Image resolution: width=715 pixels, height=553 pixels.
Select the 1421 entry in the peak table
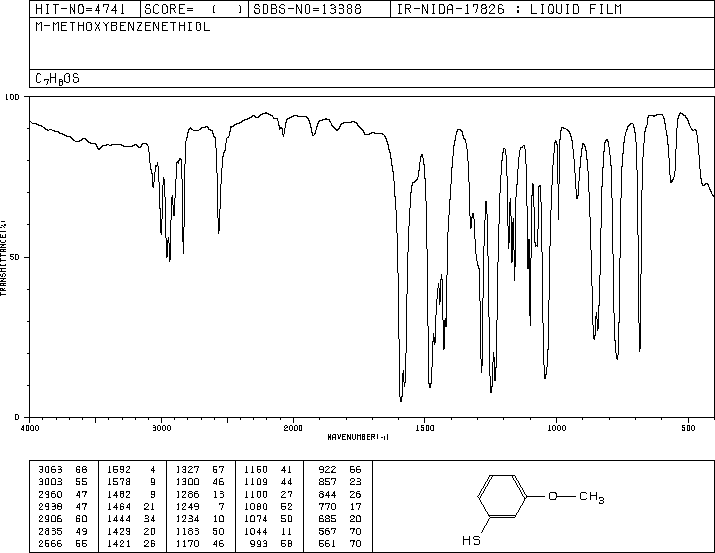click(119, 543)
